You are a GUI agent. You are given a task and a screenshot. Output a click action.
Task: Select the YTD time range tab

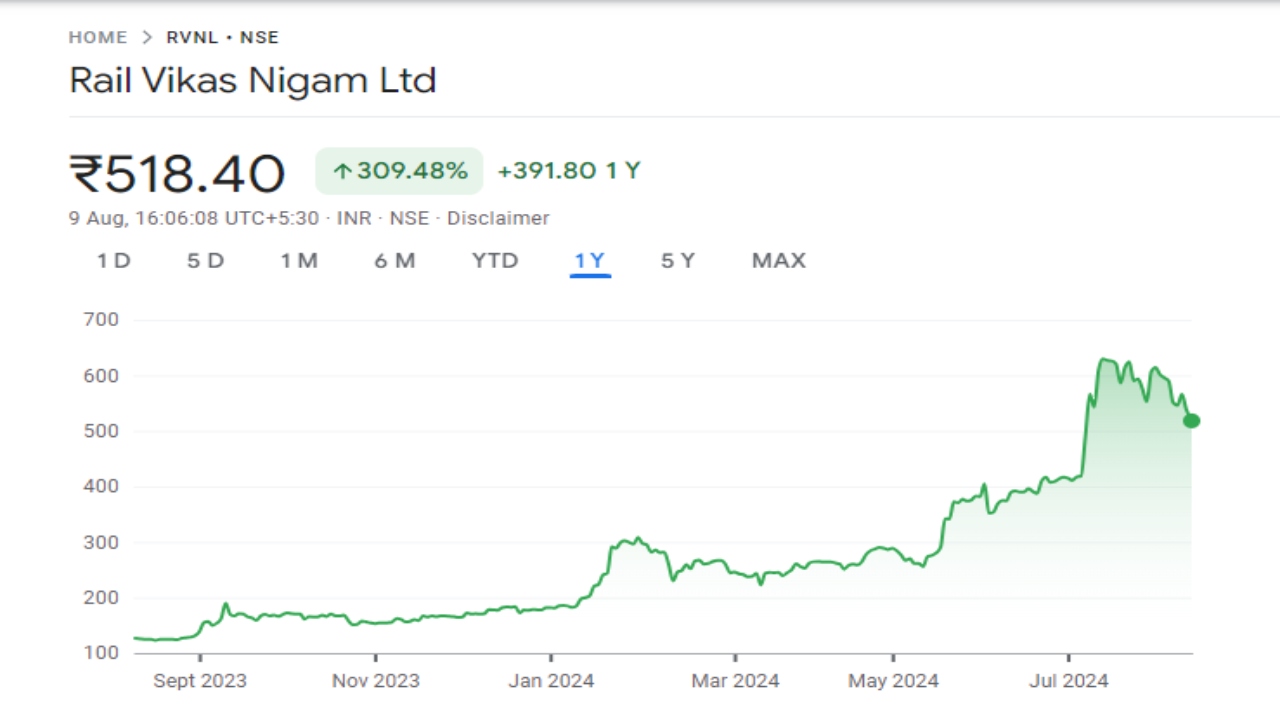[x=495, y=261]
